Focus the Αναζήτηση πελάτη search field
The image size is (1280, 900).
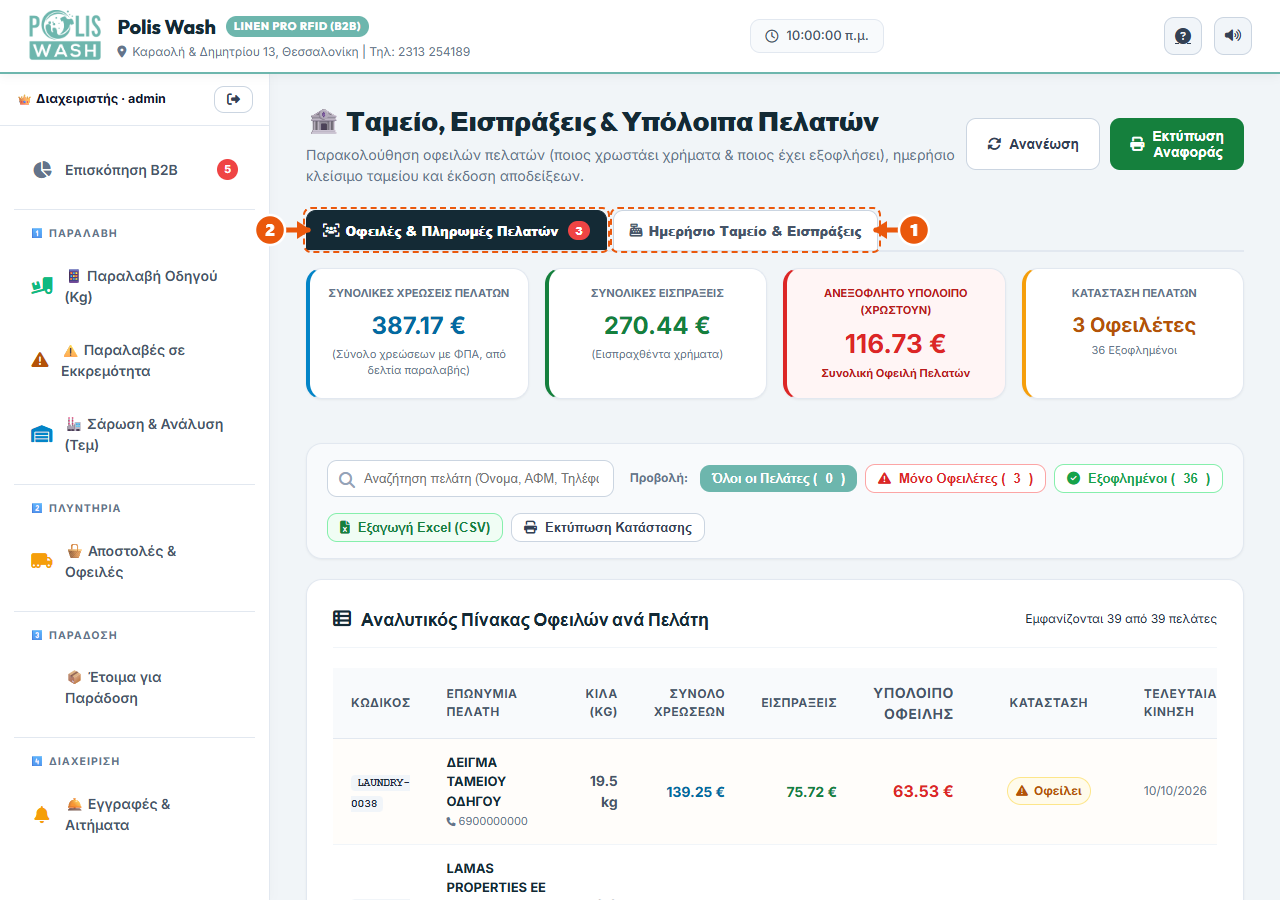(470, 479)
